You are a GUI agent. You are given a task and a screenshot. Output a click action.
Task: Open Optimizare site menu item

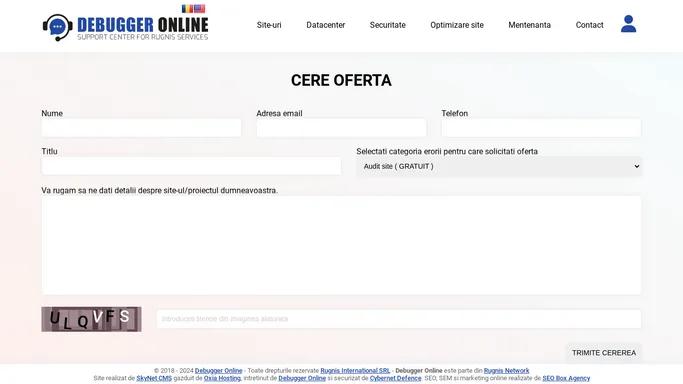pos(457,25)
